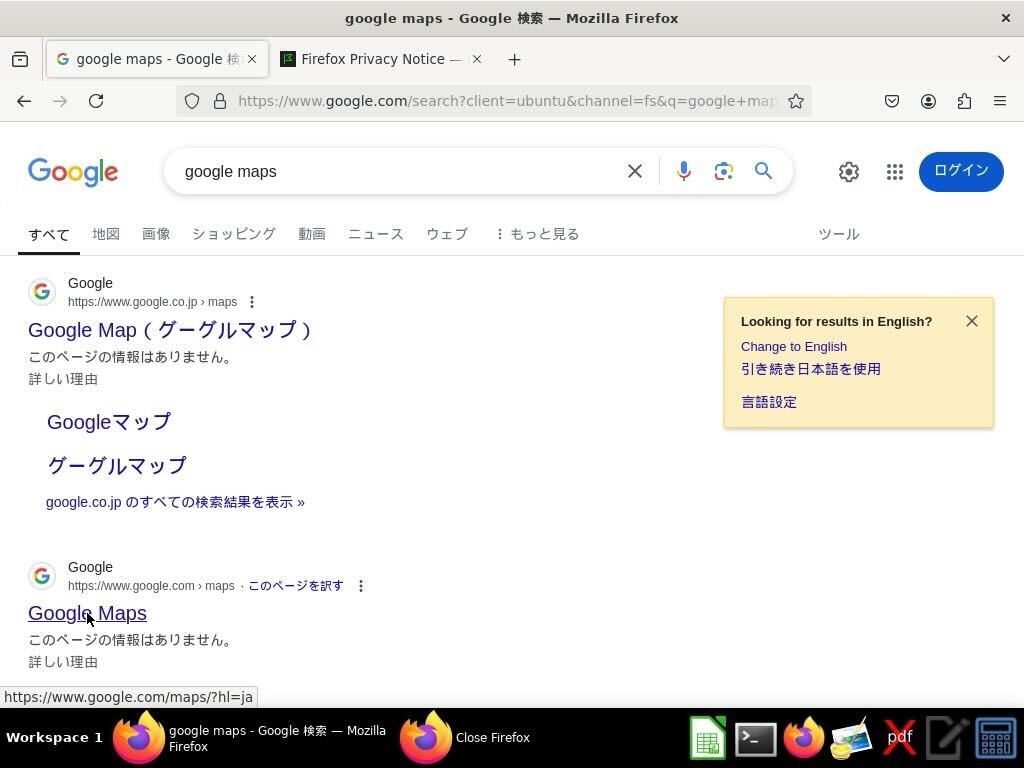Switch to the ショッピング results tab
The image size is (1024, 768).
(x=234, y=234)
